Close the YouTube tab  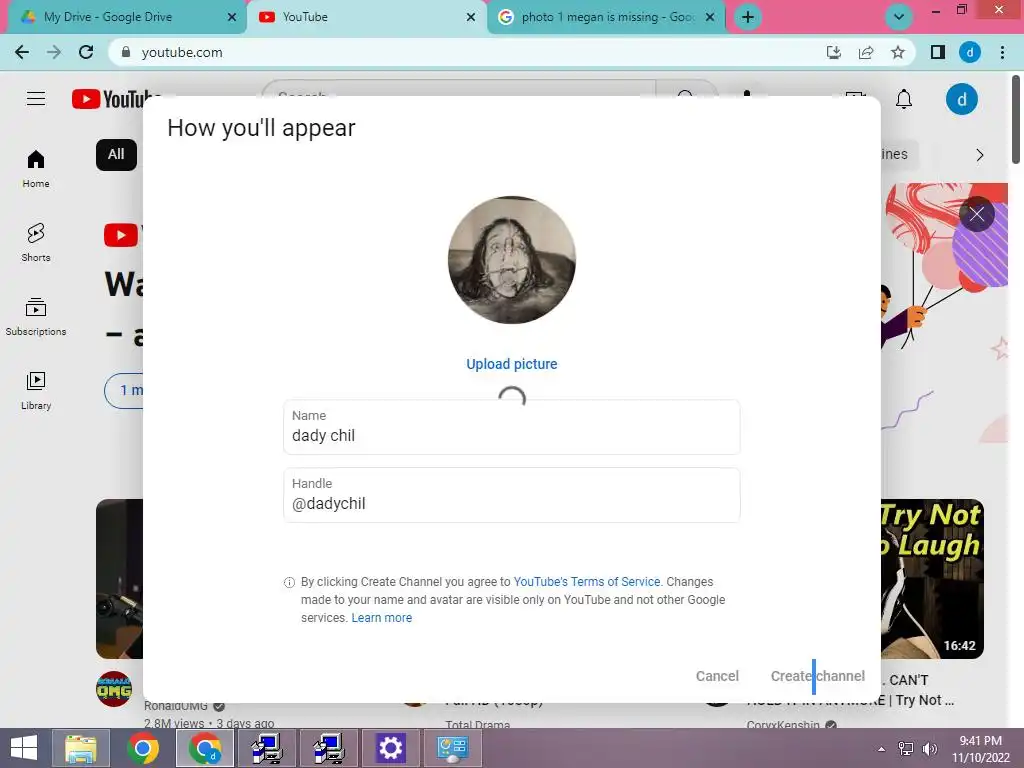click(471, 18)
